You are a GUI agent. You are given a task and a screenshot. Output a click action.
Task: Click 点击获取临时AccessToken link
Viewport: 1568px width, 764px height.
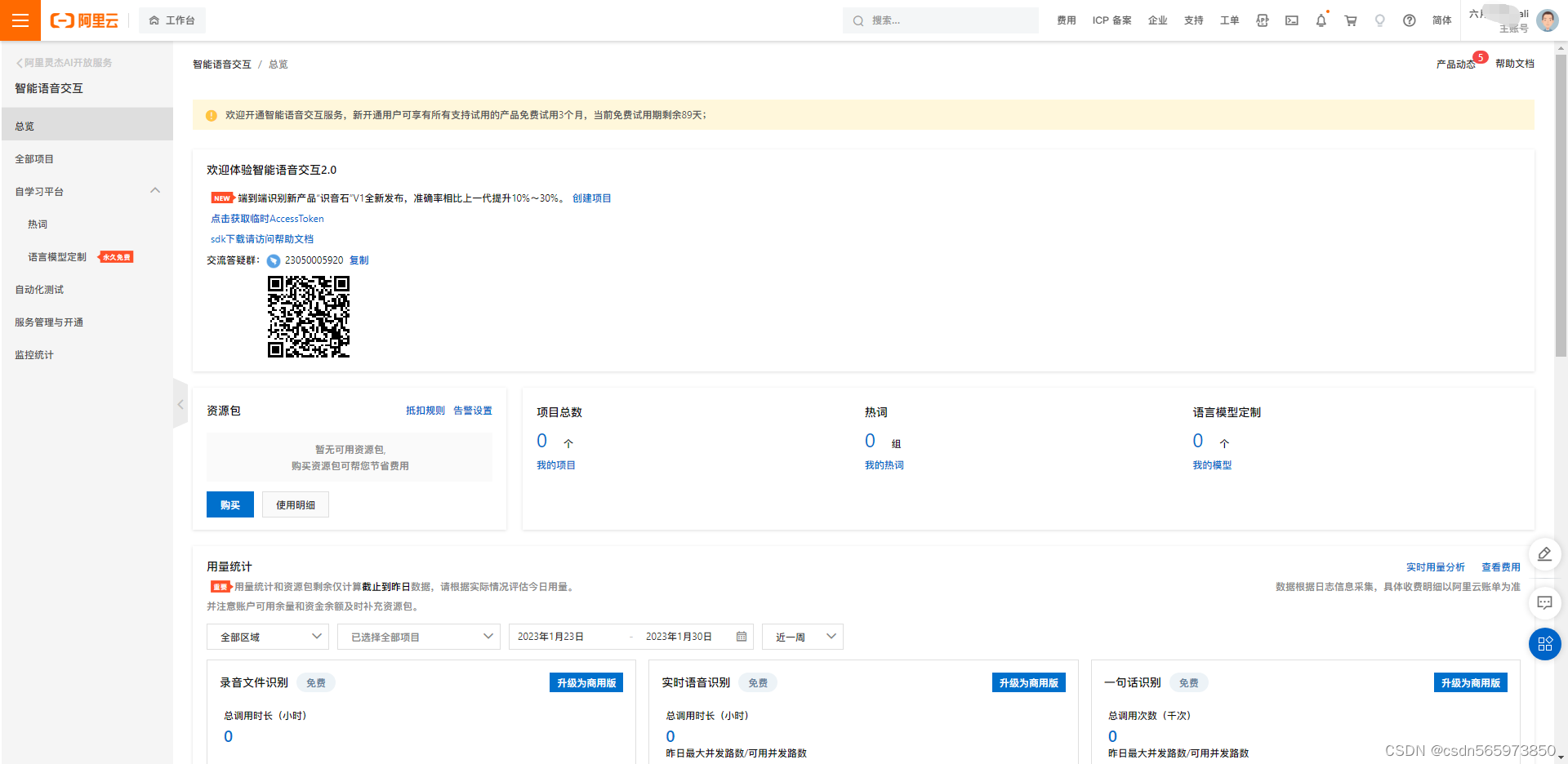pyautogui.click(x=267, y=219)
